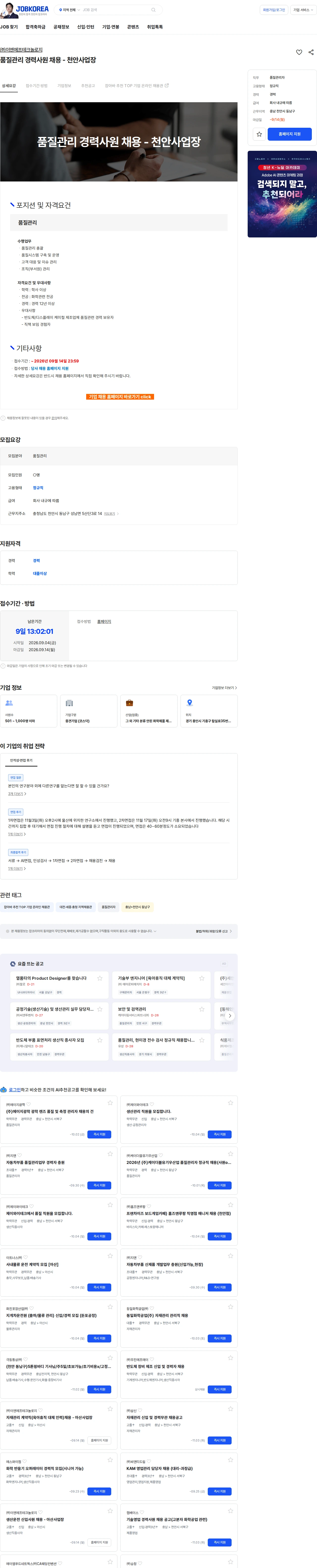Star the 반도체 부품 표면처리 posting
Image resolution: width=317 pixels, height=1568 pixels.
tap(100, 1040)
